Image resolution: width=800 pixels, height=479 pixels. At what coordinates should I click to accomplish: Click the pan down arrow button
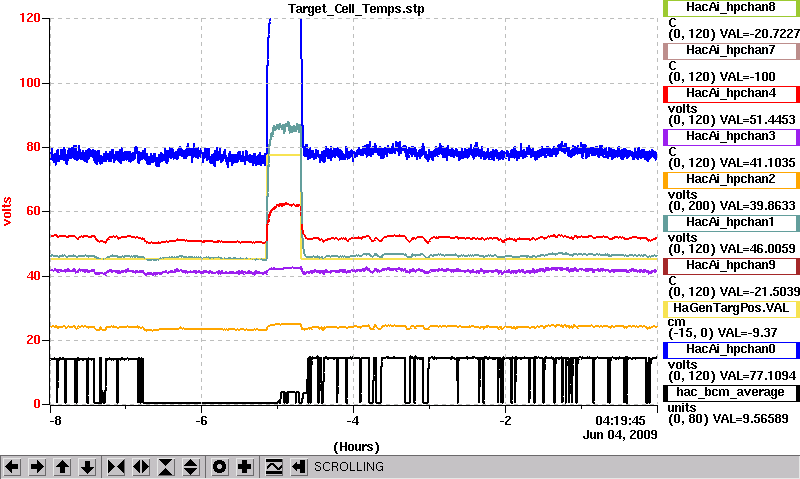click(88, 467)
